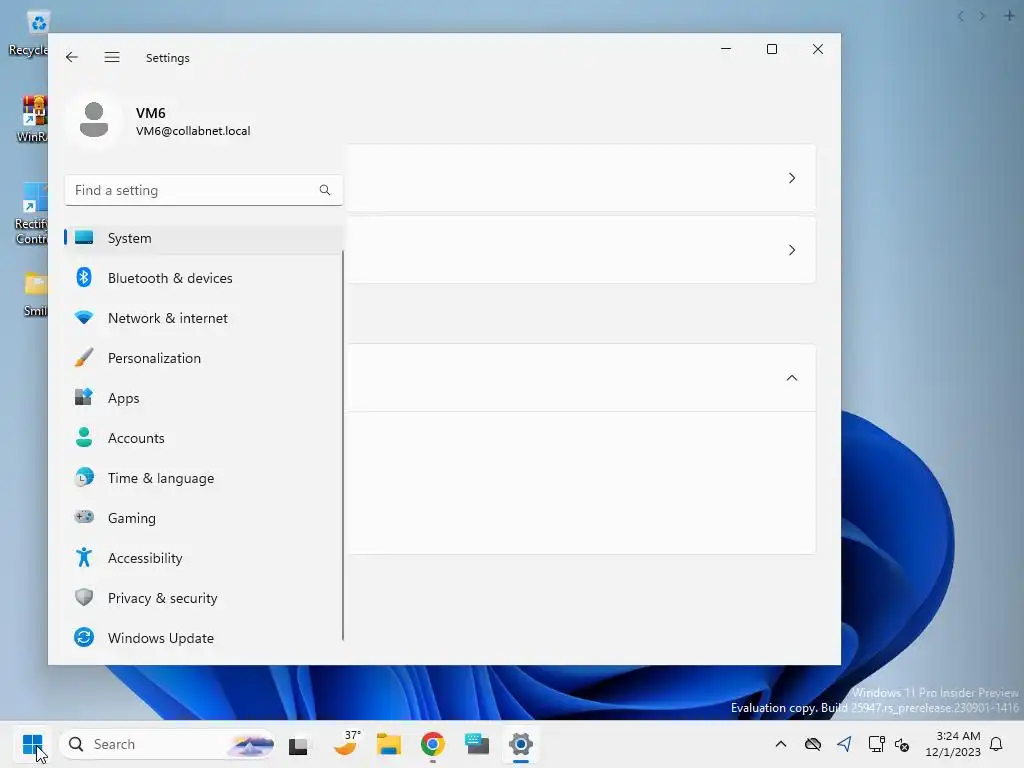1024x768 pixels.
Task: Open Google Chrome from the taskbar
Action: click(x=432, y=744)
